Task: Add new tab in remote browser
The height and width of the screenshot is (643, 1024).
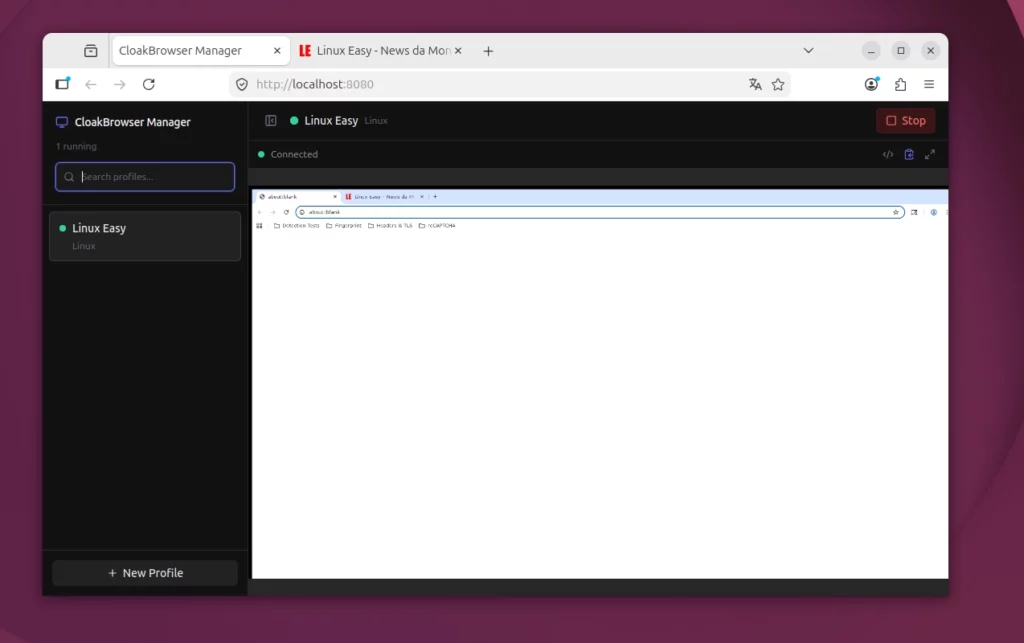Action: pyautogui.click(x=435, y=196)
